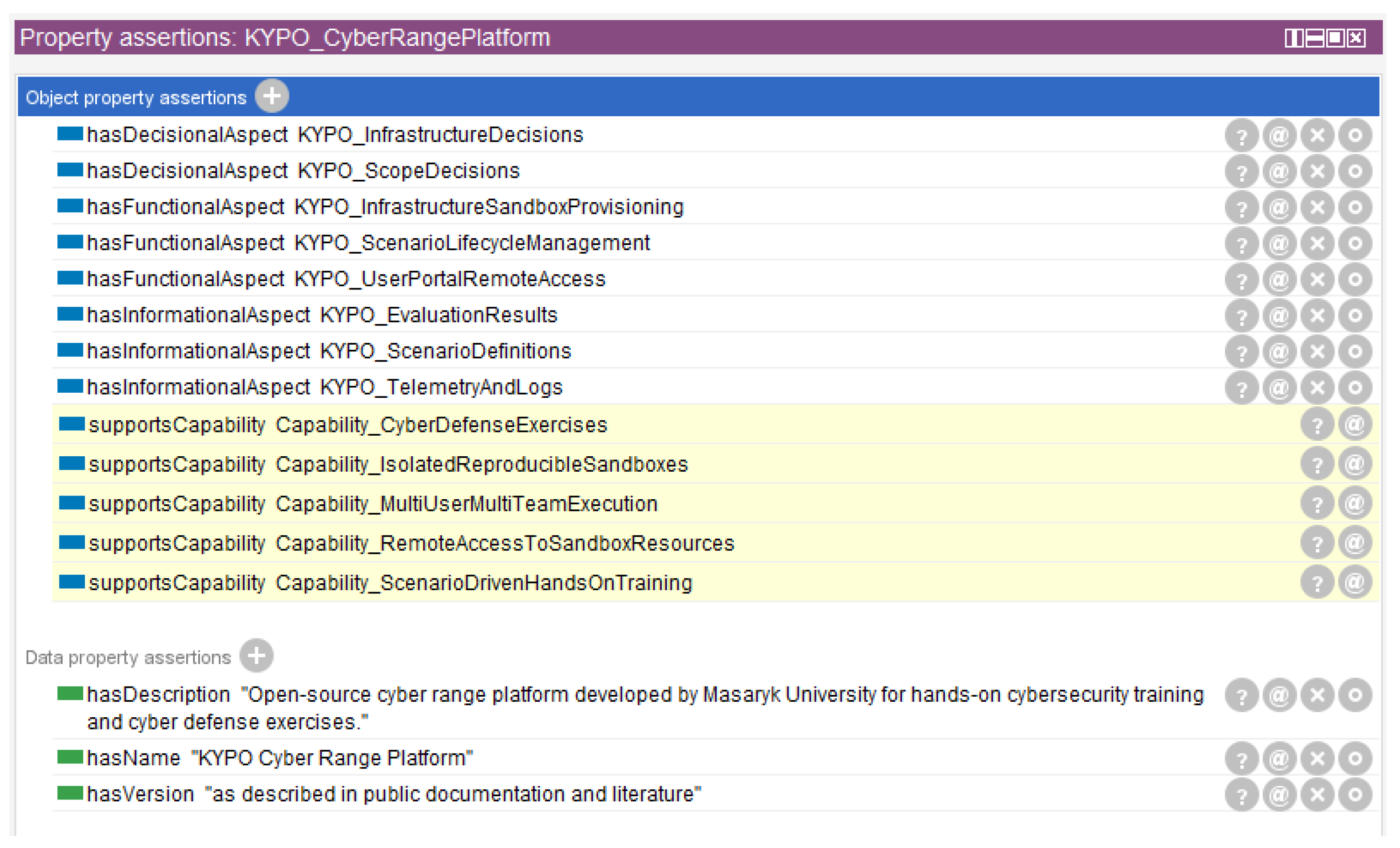This screenshot has height=848, width=1400.
Task: Select the 'supportsCapability Capability_CyberDefenseExercises' row
Action: coord(715,424)
